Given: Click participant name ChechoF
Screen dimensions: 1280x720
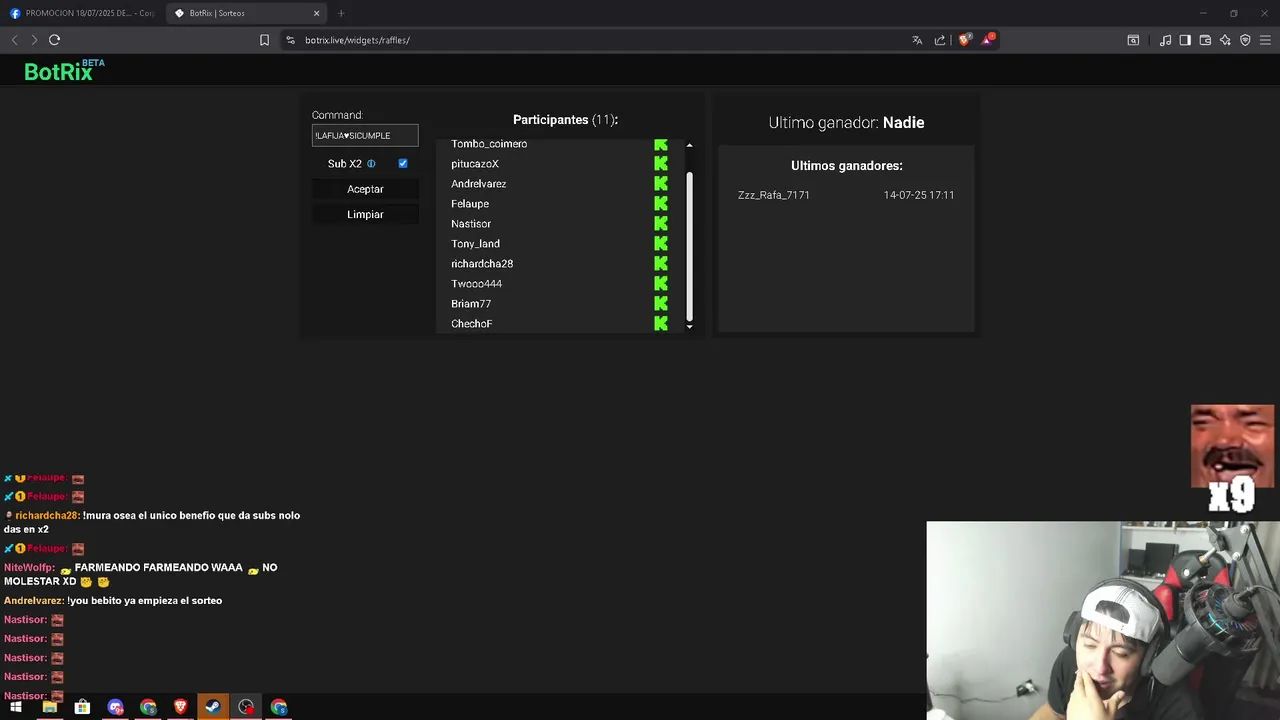Looking at the screenshot, I should click(x=471, y=324).
